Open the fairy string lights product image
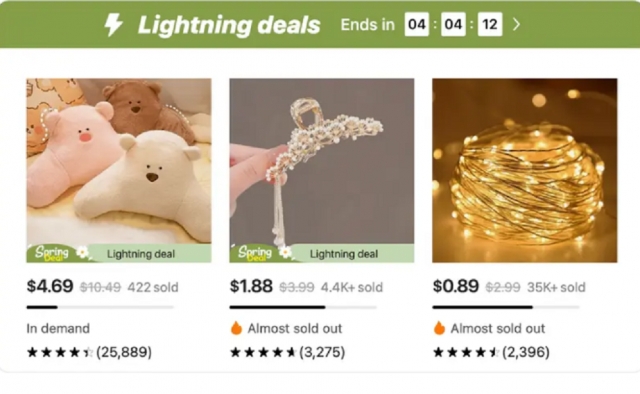The width and height of the screenshot is (640, 394). [524, 170]
